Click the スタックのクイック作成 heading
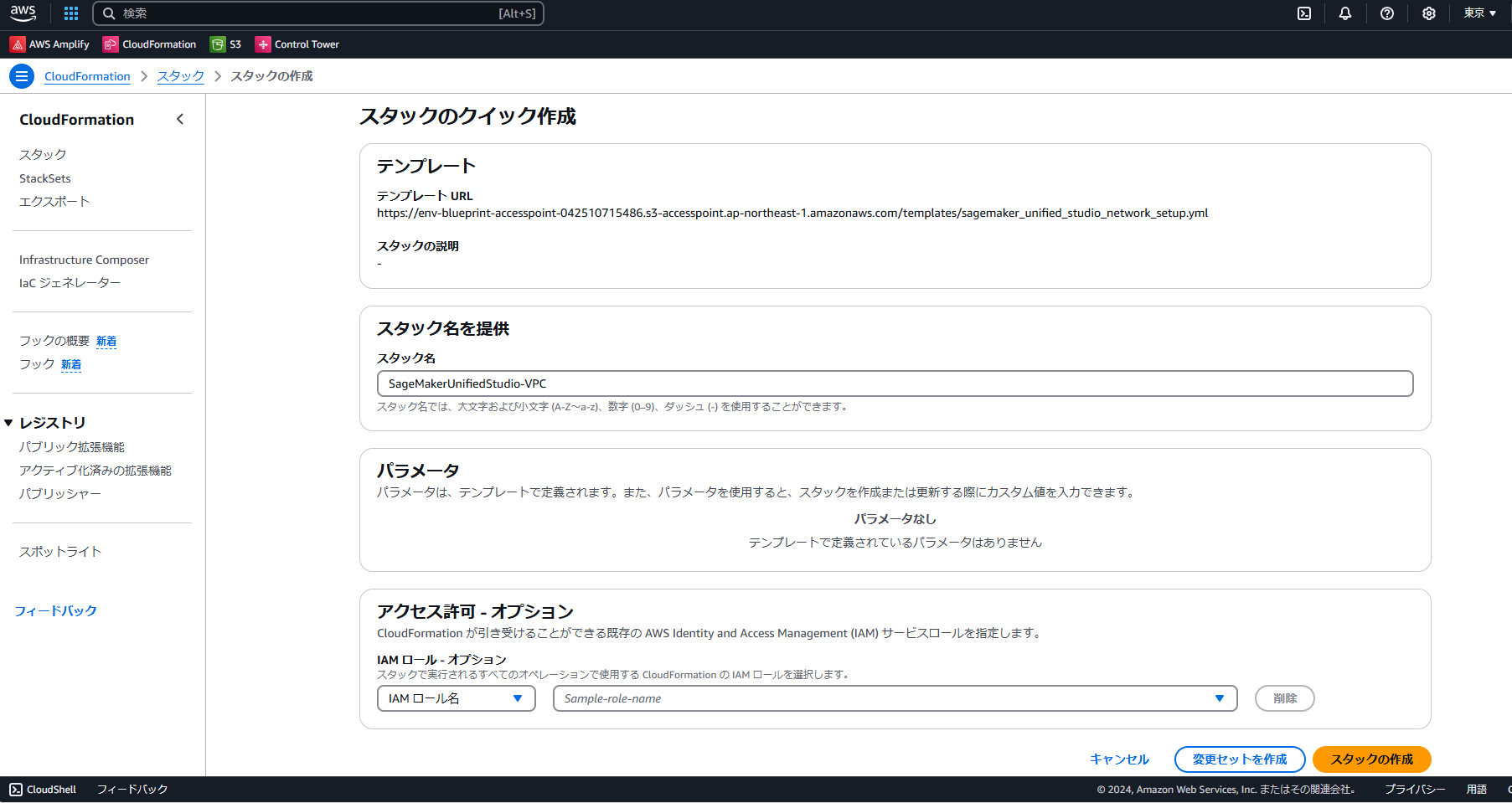This screenshot has height=803, width=1512. coord(468,116)
